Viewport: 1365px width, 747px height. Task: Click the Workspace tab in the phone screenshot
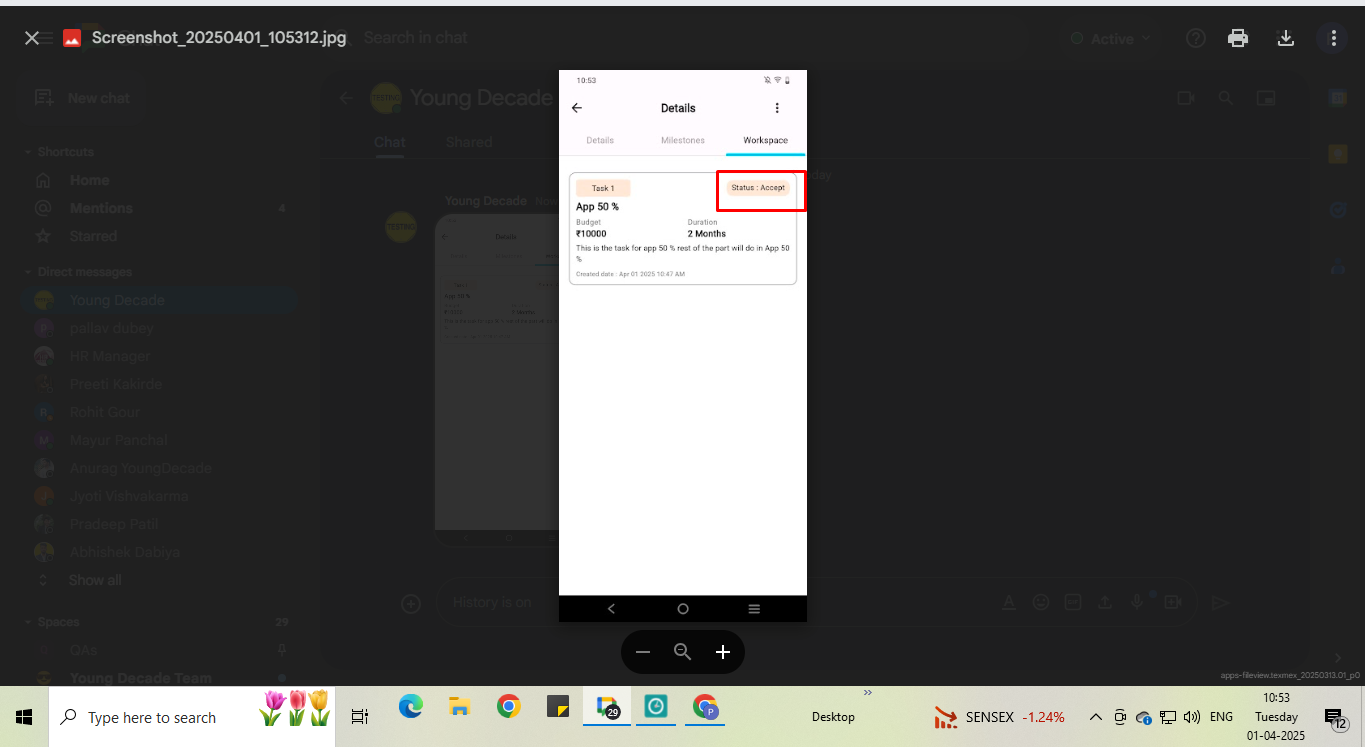point(765,140)
